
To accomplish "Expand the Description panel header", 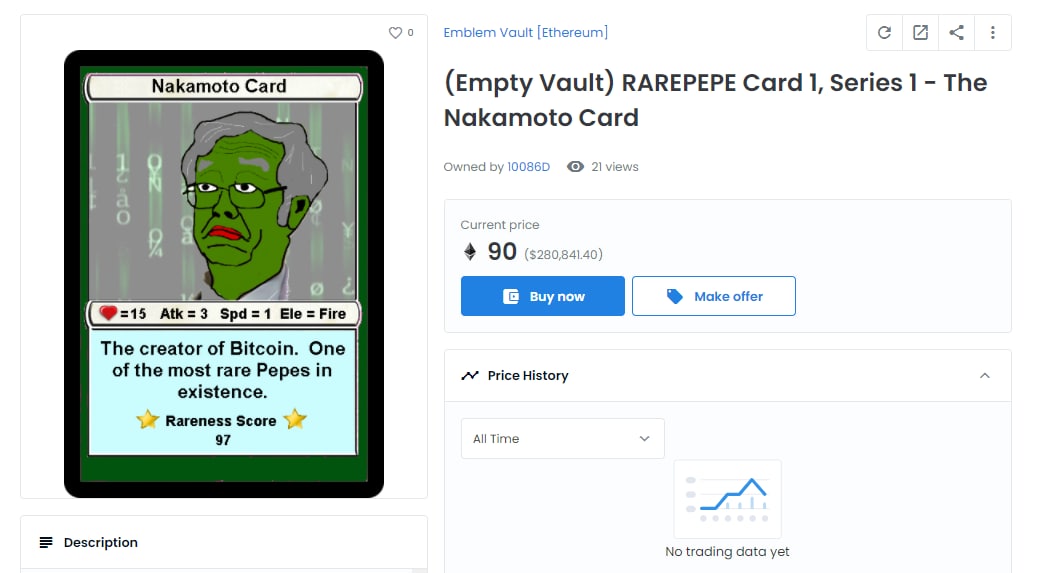I will 224,542.
